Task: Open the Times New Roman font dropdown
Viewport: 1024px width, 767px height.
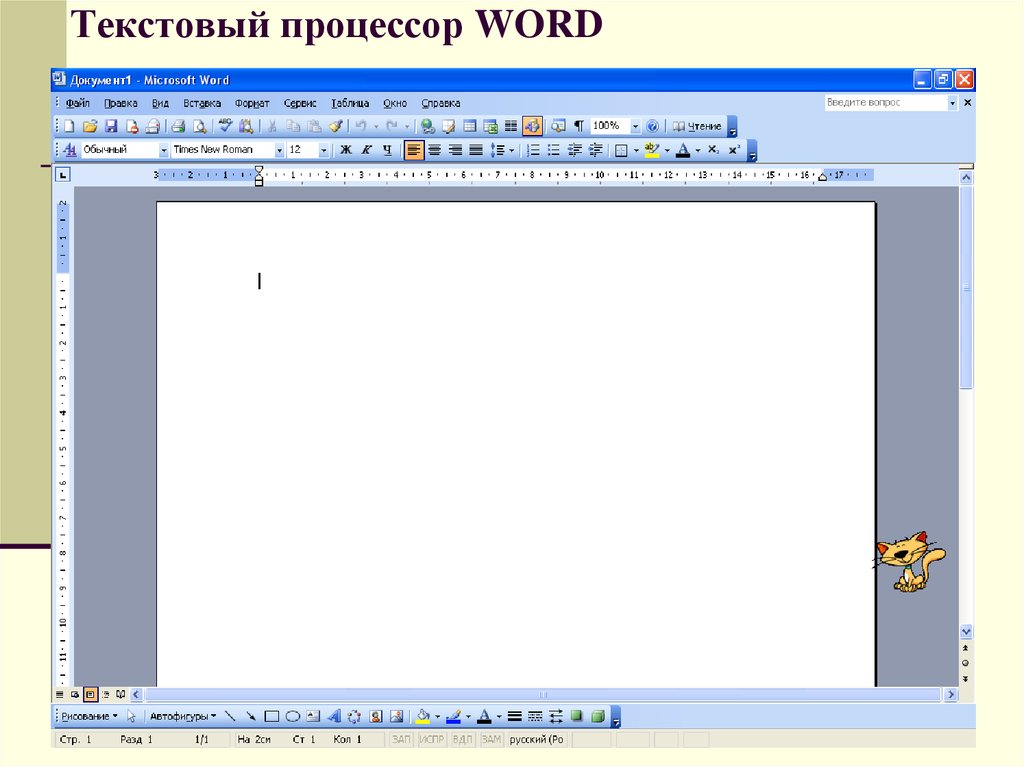Action: coord(279,150)
